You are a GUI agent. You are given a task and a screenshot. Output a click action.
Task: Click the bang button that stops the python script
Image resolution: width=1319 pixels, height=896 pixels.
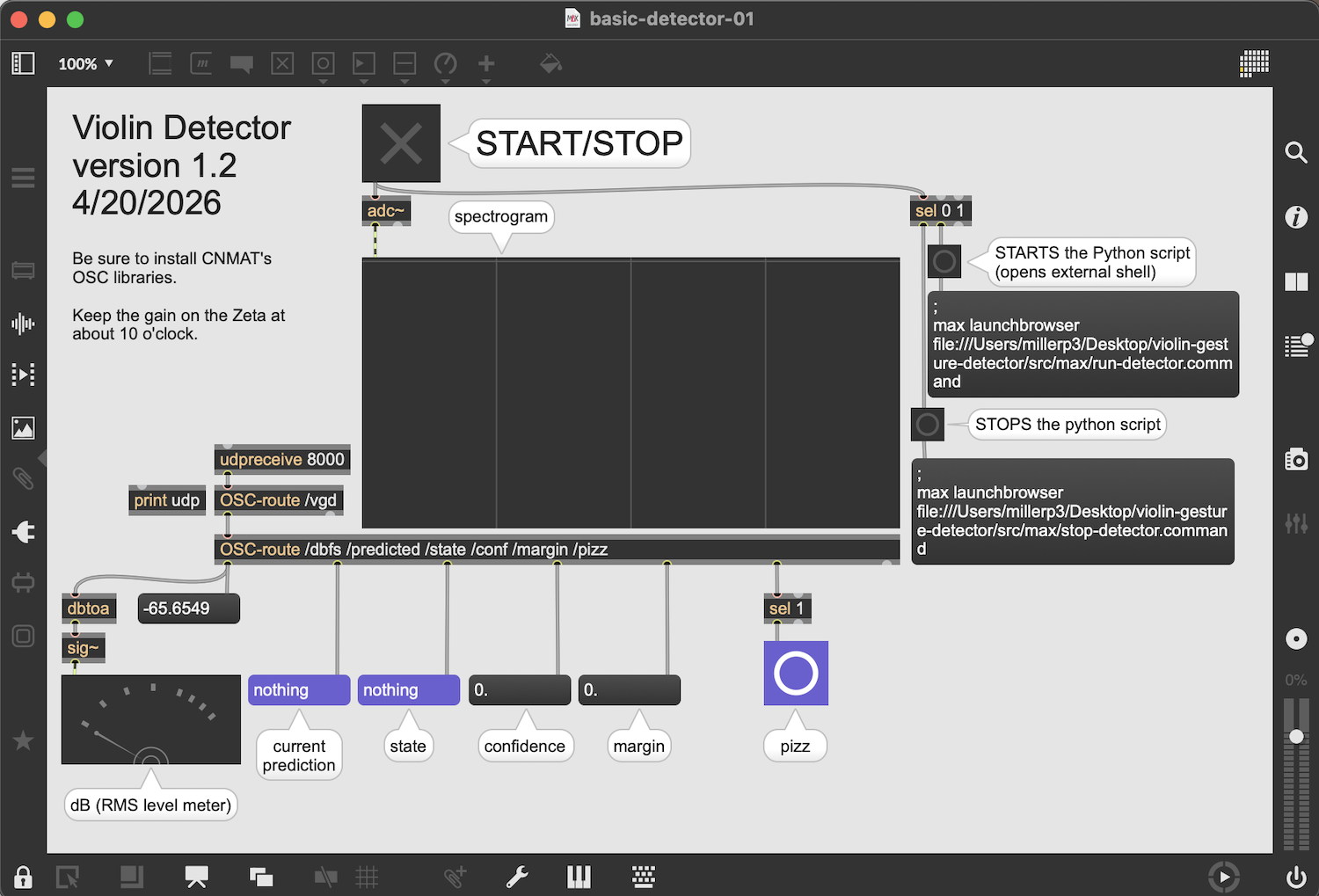(x=928, y=425)
